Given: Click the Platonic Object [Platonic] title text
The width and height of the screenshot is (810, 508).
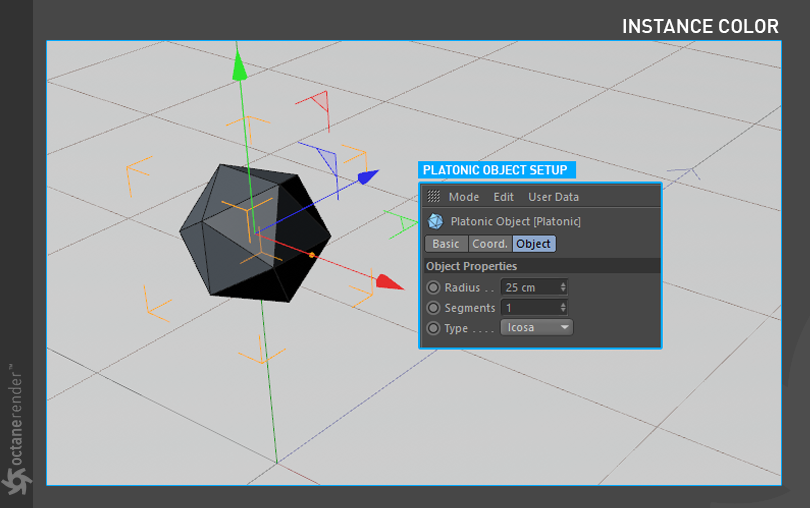Looking at the screenshot, I should (516, 222).
